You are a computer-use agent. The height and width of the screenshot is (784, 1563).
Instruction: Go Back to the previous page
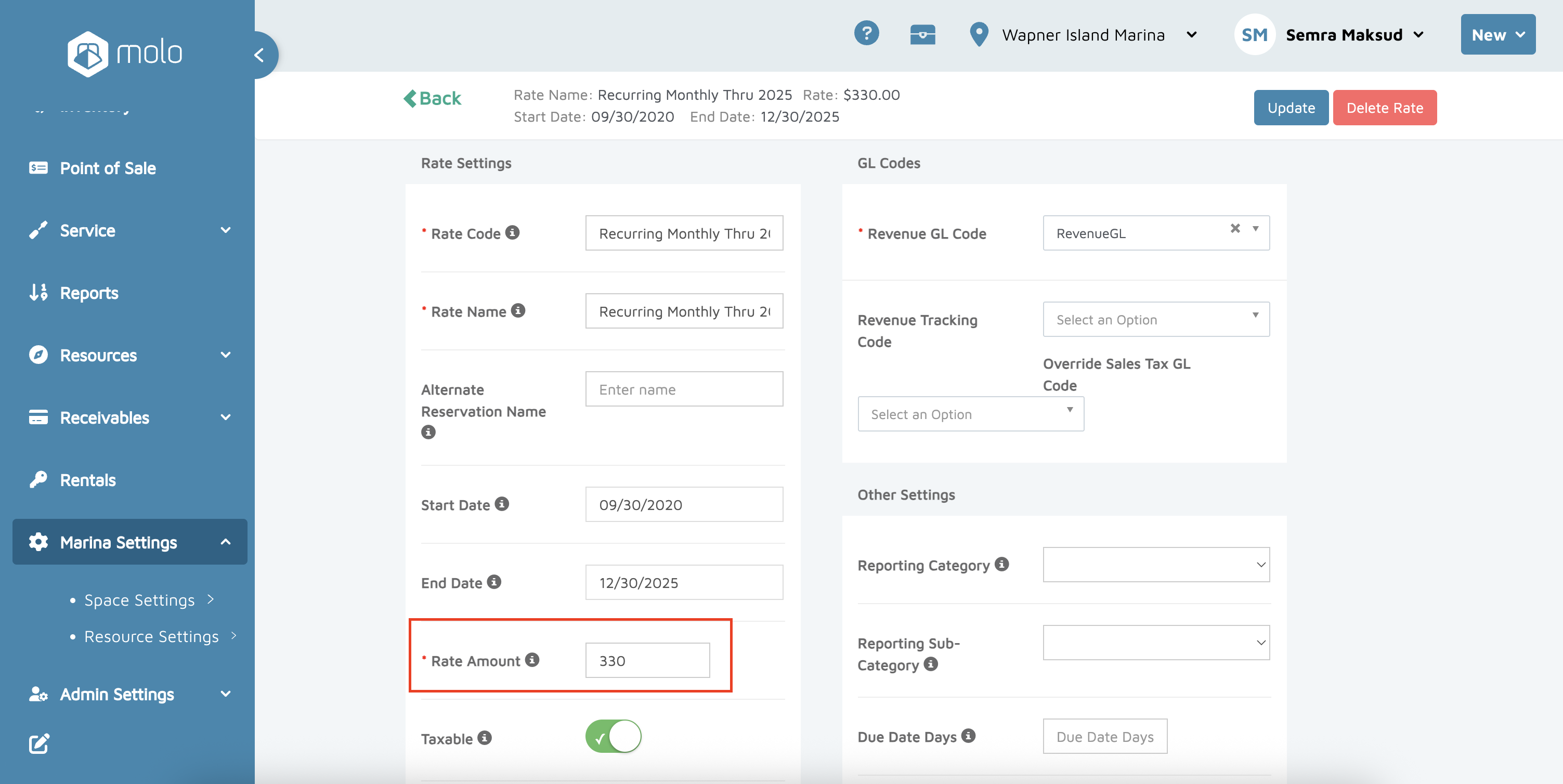(432, 98)
